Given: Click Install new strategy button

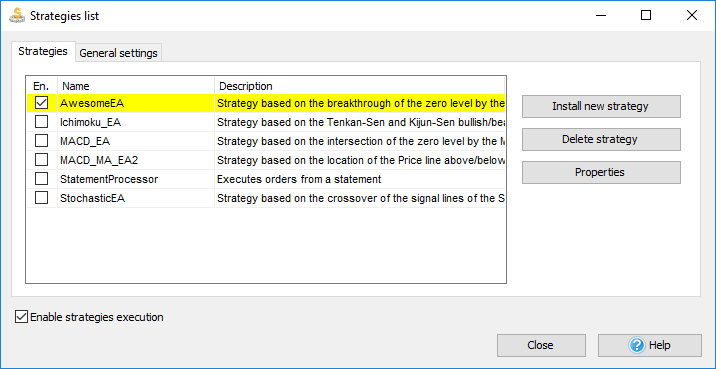Looking at the screenshot, I should 601,106.
